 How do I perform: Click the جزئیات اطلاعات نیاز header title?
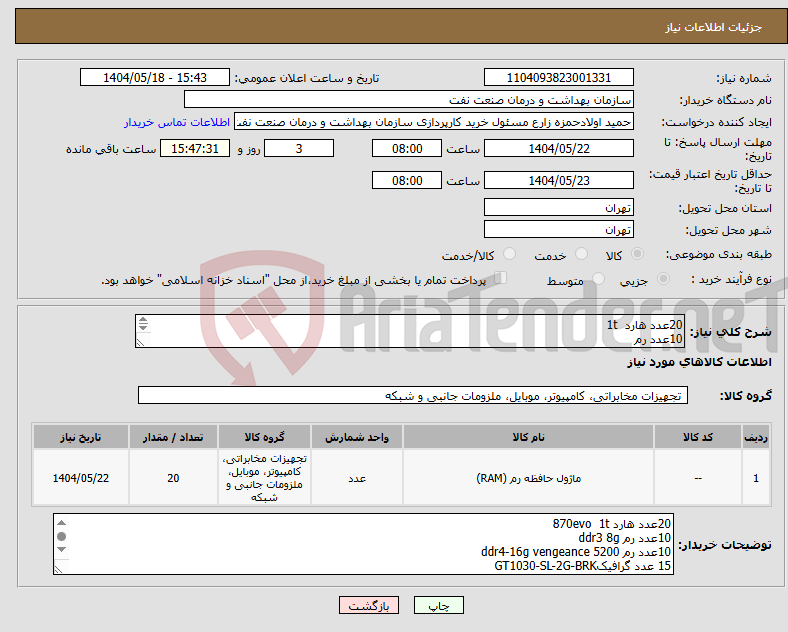point(714,27)
